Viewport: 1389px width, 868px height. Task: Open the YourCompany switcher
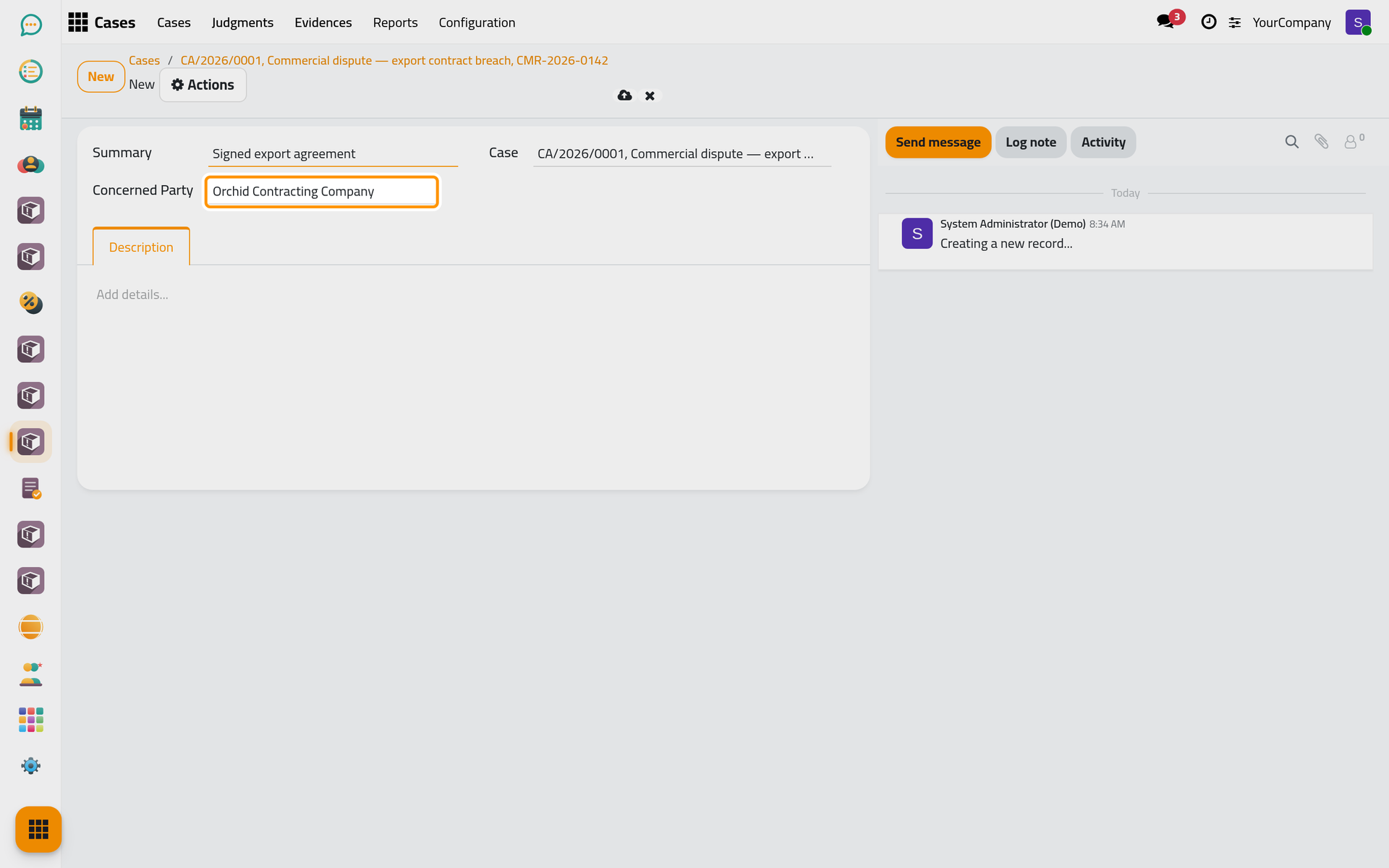(x=1291, y=22)
